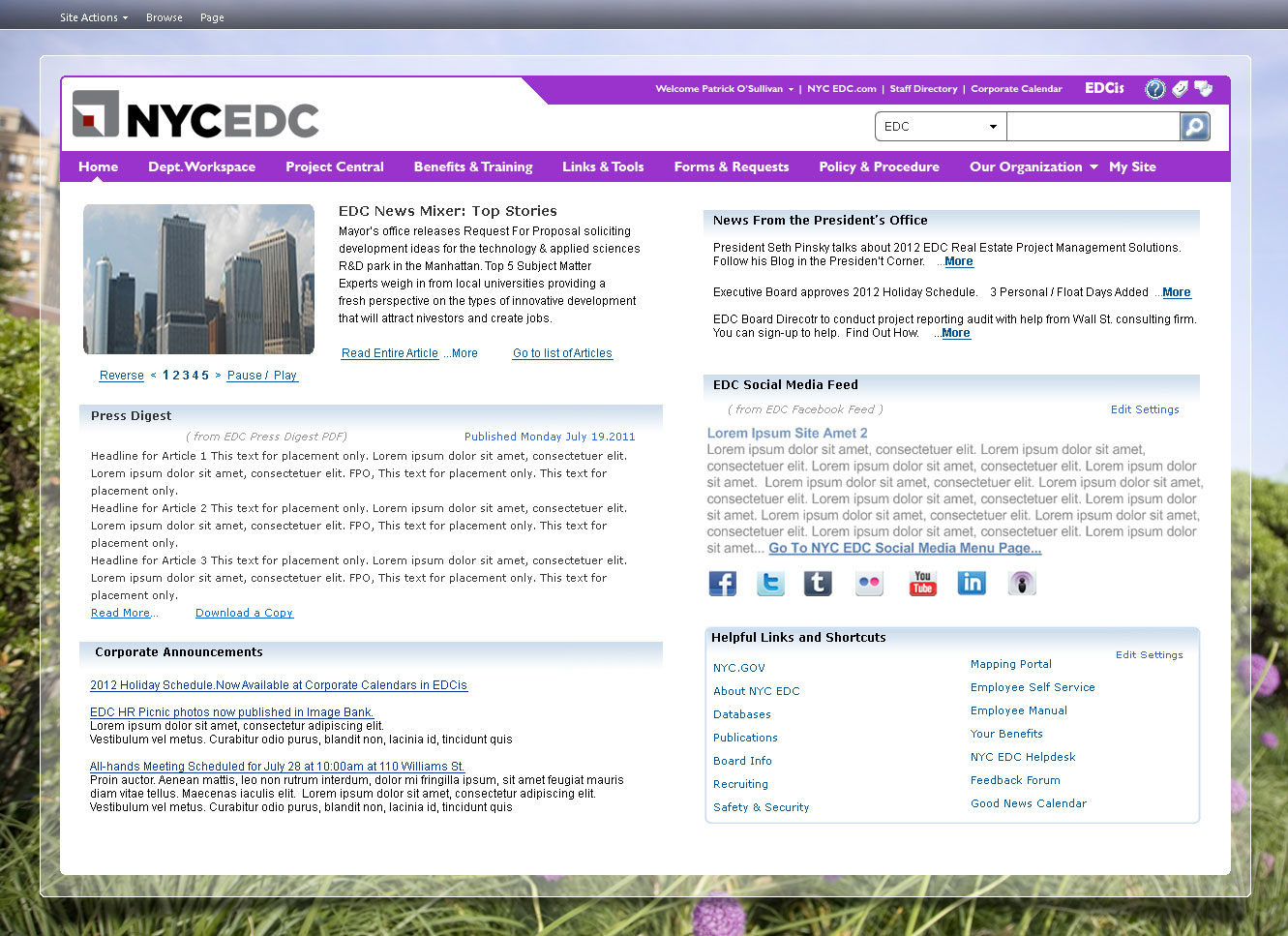Open About NYC EDC link

pos(757,691)
